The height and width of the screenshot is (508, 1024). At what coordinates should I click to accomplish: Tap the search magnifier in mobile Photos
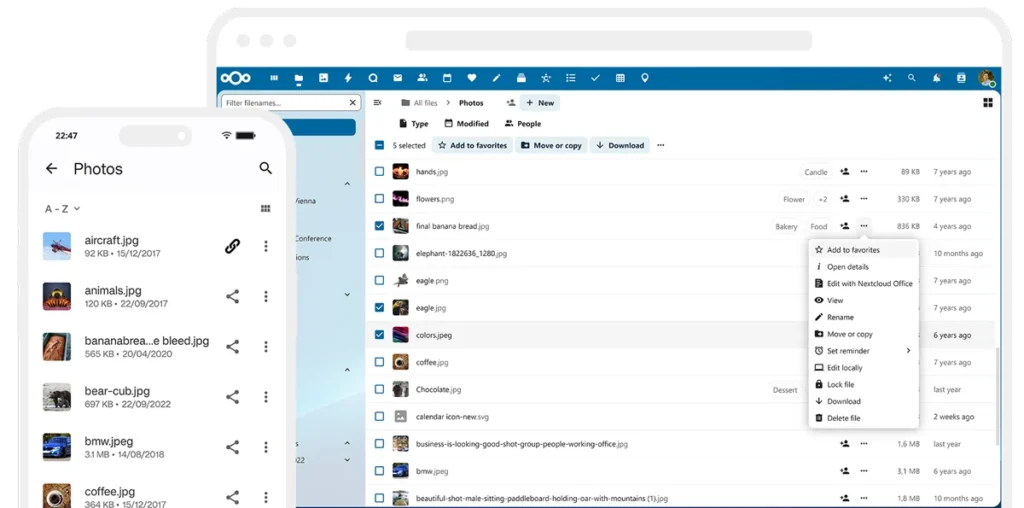tap(265, 169)
